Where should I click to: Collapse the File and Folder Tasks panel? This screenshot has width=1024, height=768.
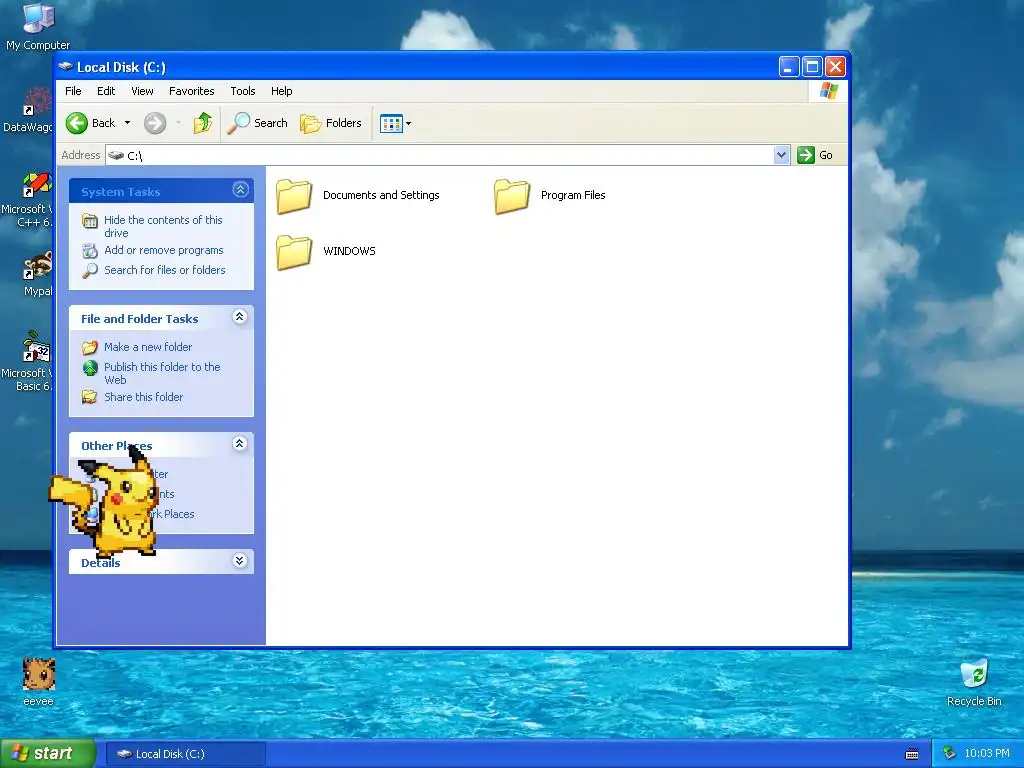click(240, 317)
